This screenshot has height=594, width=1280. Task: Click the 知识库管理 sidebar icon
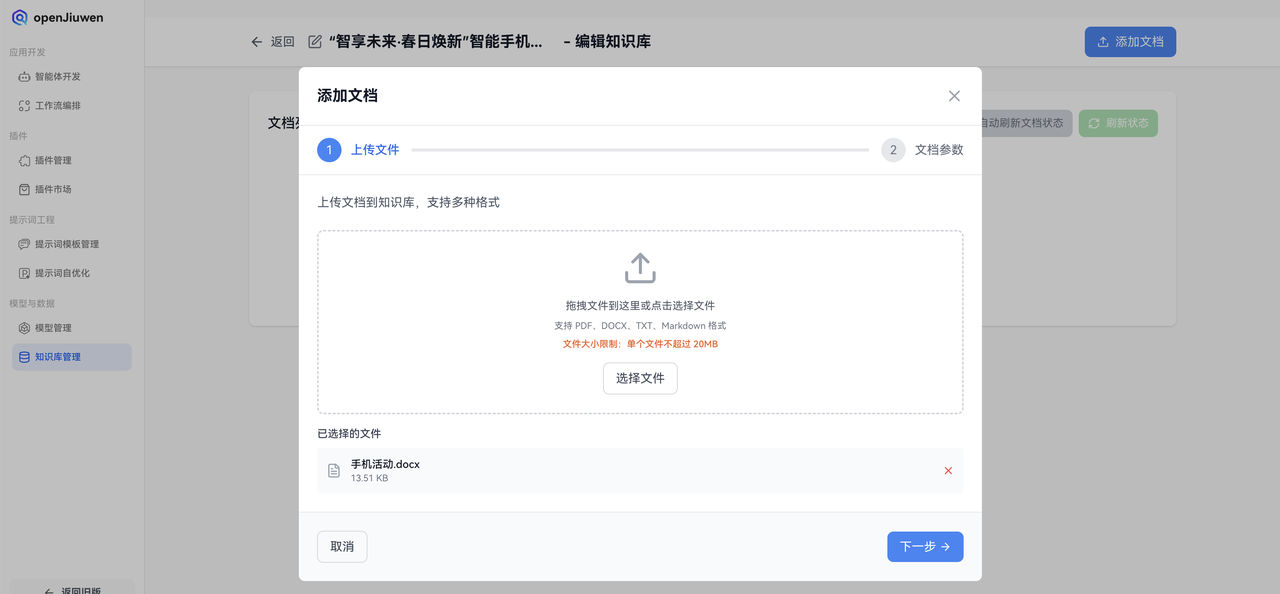point(23,356)
